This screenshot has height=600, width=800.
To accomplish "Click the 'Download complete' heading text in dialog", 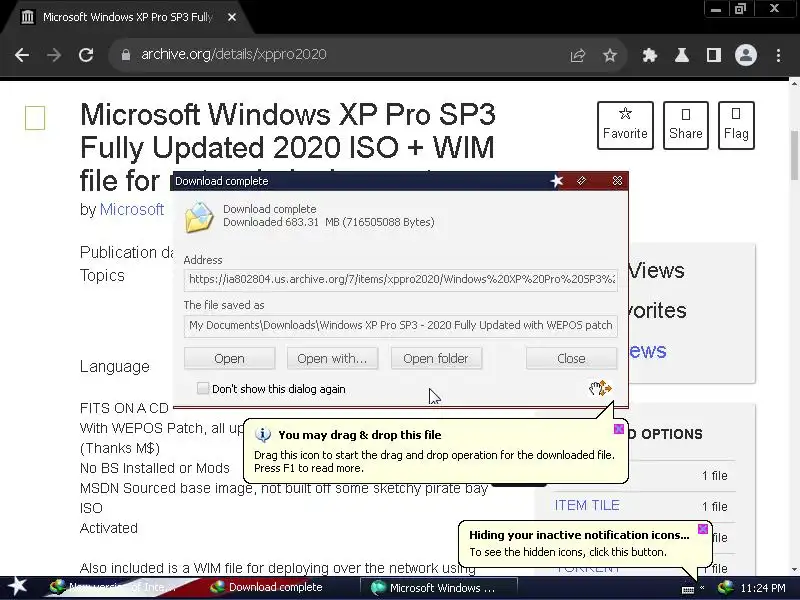I will point(269,209).
